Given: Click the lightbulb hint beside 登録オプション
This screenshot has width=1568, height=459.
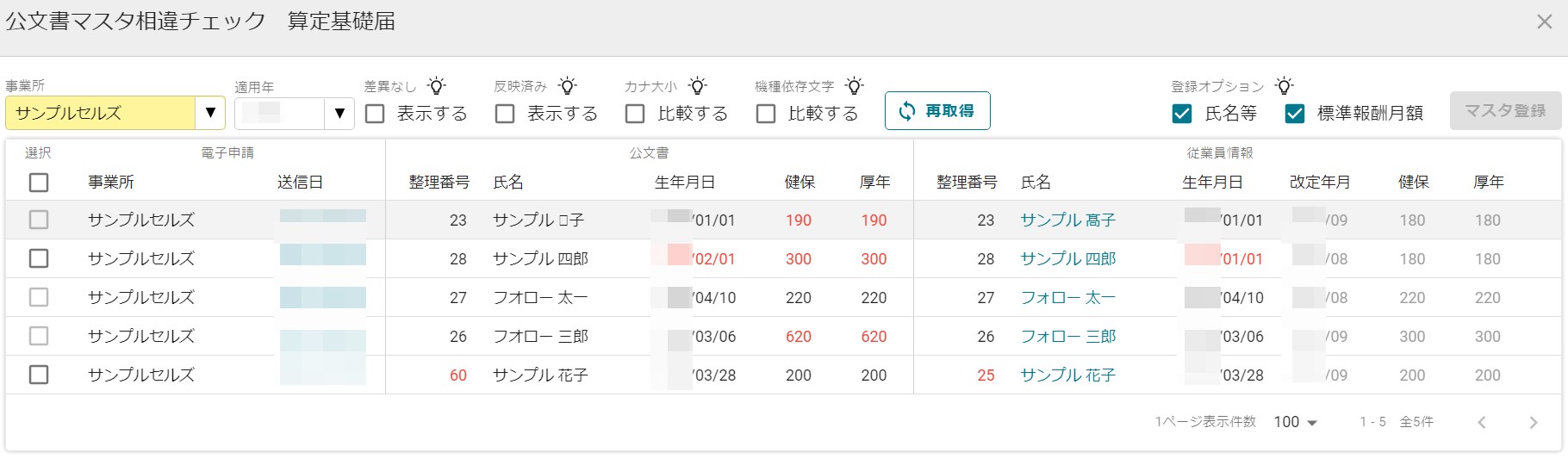Looking at the screenshot, I should [1284, 86].
